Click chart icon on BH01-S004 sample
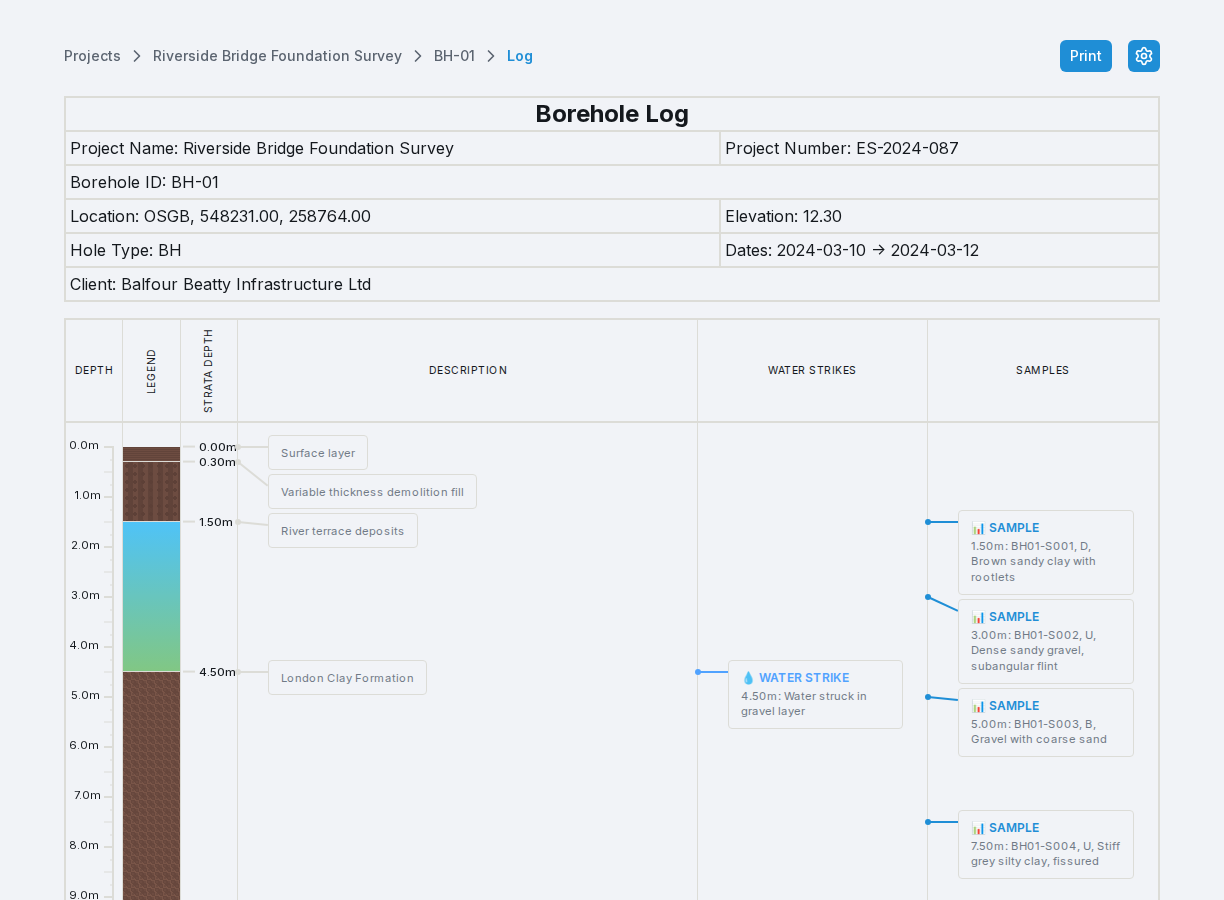This screenshot has height=900, width=1224. pos(978,828)
